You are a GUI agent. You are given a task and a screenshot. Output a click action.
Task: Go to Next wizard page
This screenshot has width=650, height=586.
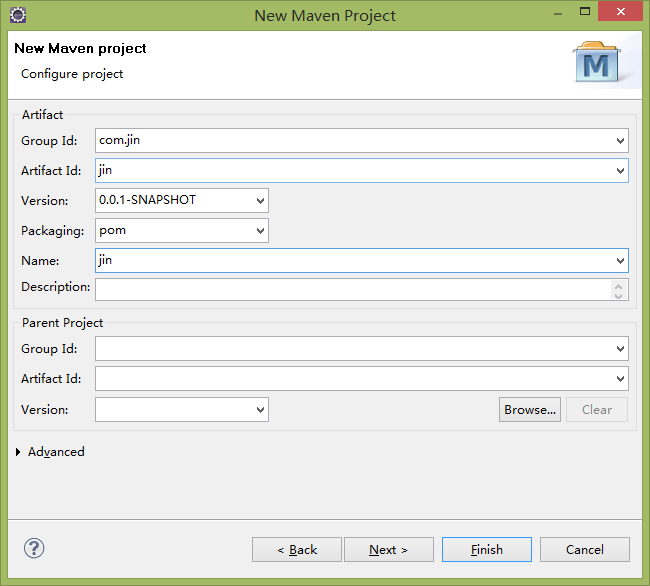pyautogui.click(x=389, y=550)
